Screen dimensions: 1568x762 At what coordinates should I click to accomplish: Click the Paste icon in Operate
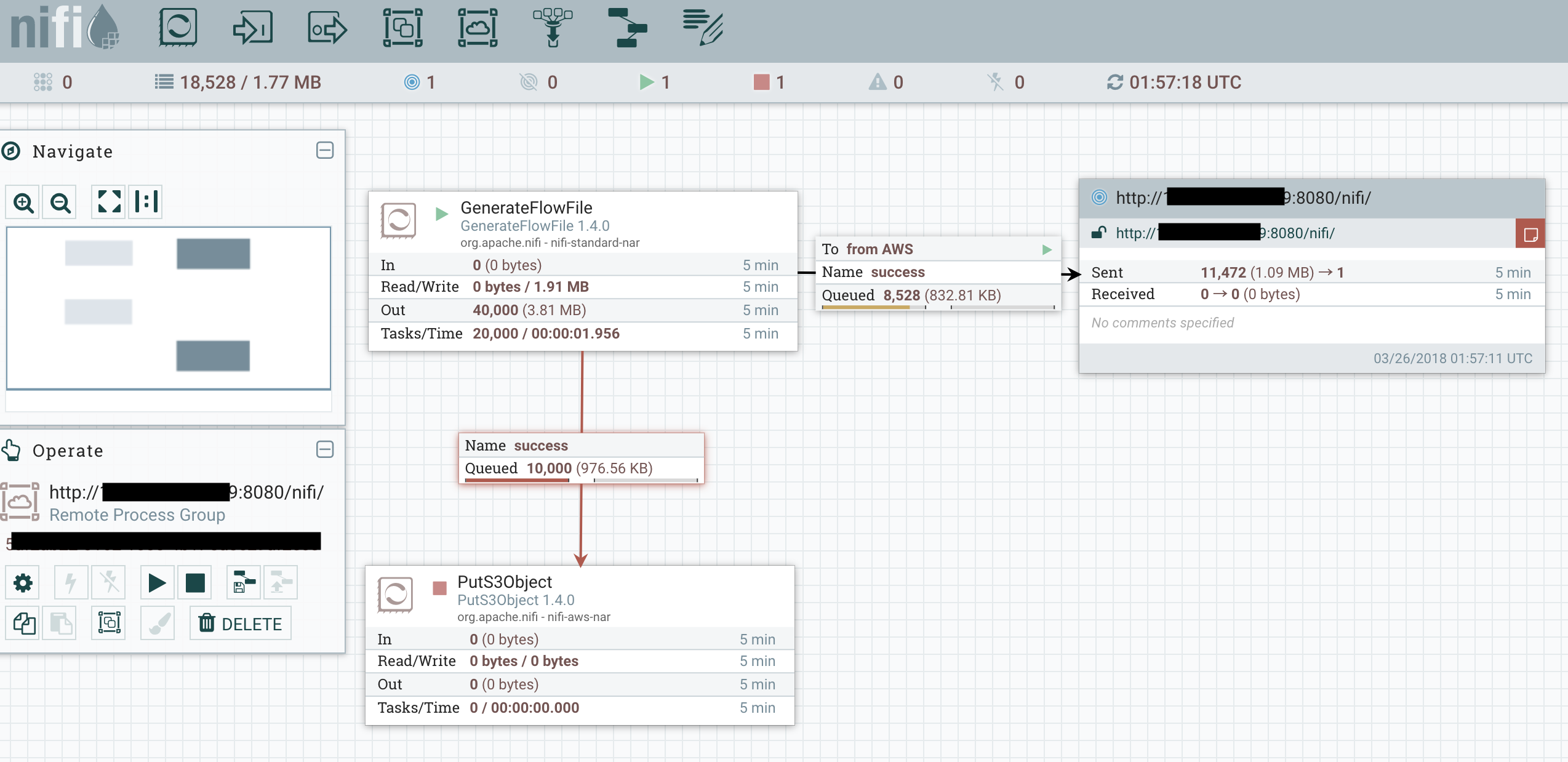pos(60,623)
